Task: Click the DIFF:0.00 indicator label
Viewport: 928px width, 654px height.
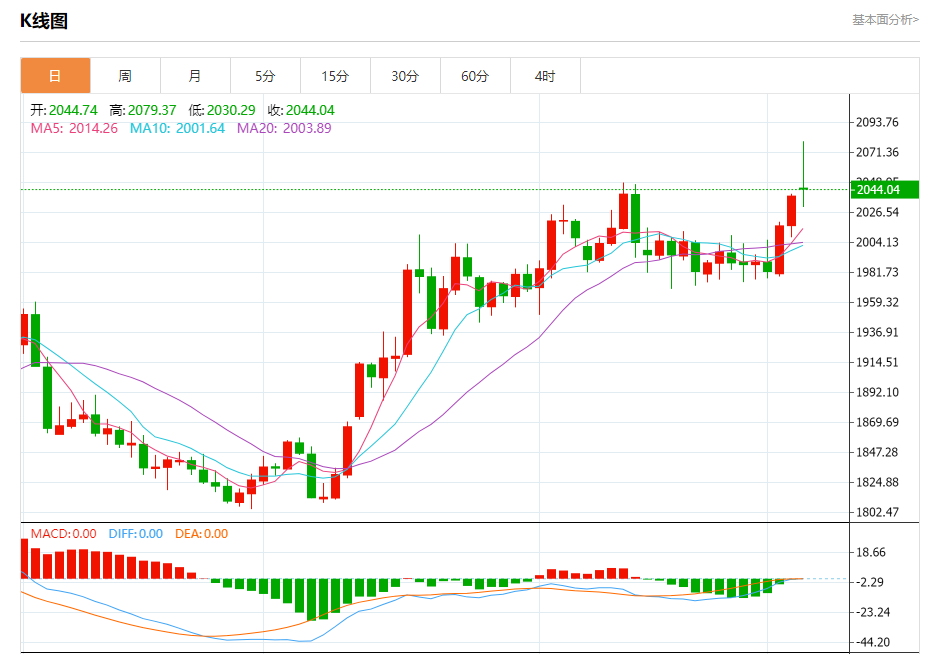Action: (x=136, y=534)
